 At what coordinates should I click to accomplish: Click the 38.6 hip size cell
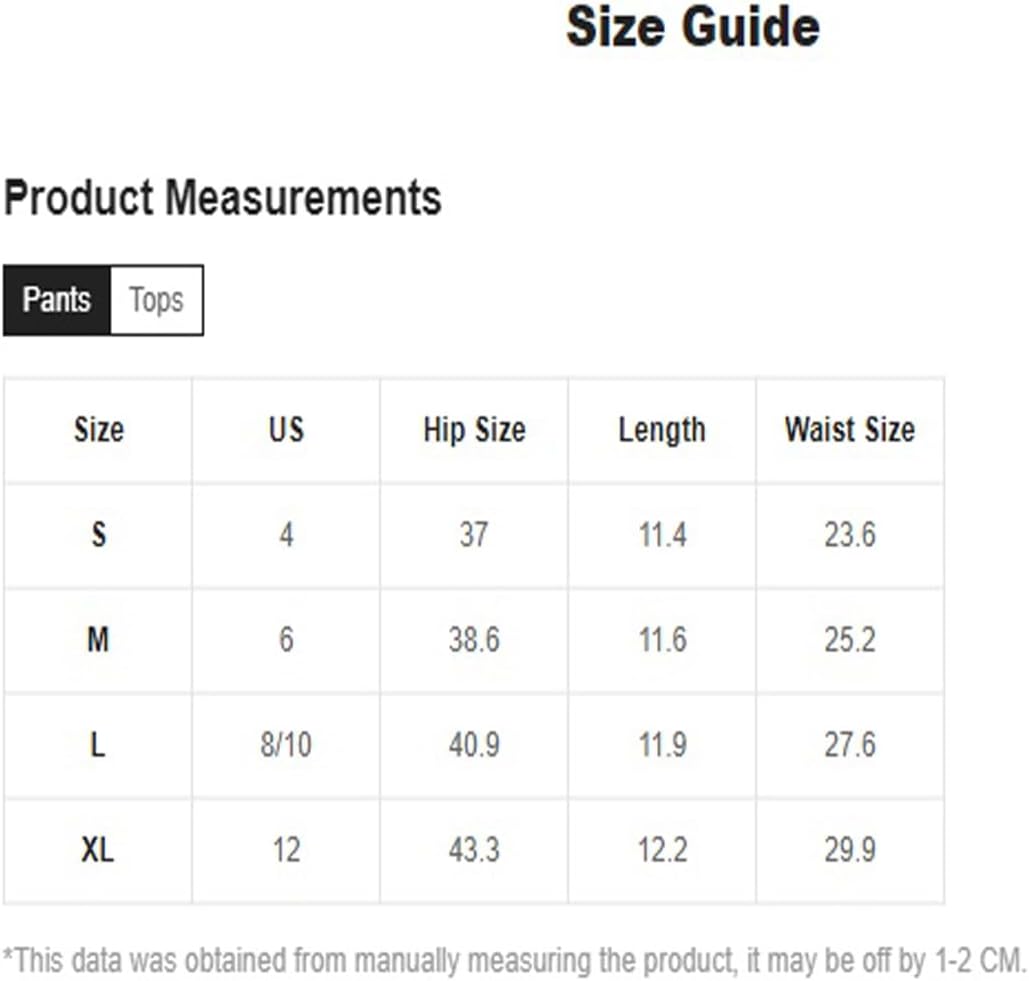coord(474,640)
